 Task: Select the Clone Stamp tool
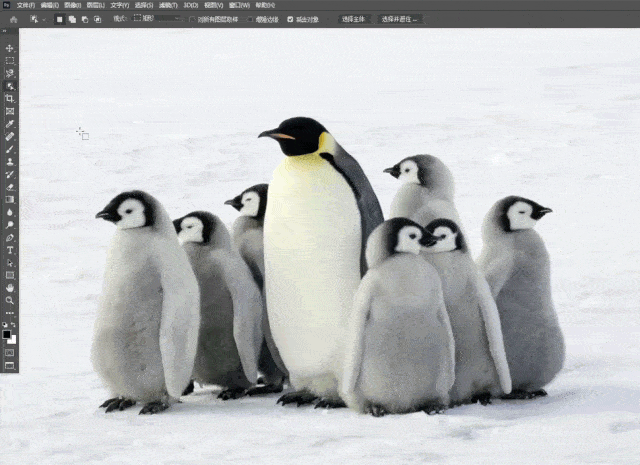pos(9,162)
